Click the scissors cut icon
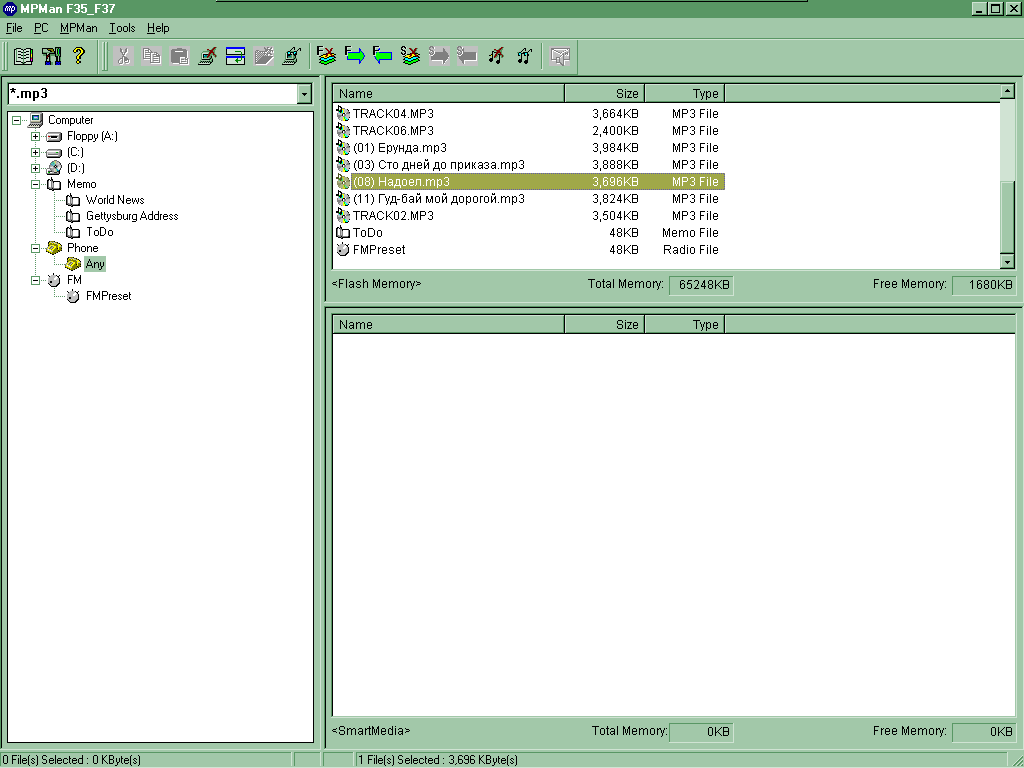This screenshot has width=1024, height=768. click(124, 56)
